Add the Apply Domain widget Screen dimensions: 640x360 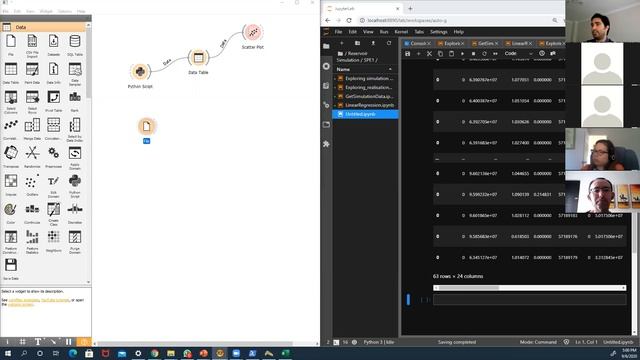coord(75,158)
